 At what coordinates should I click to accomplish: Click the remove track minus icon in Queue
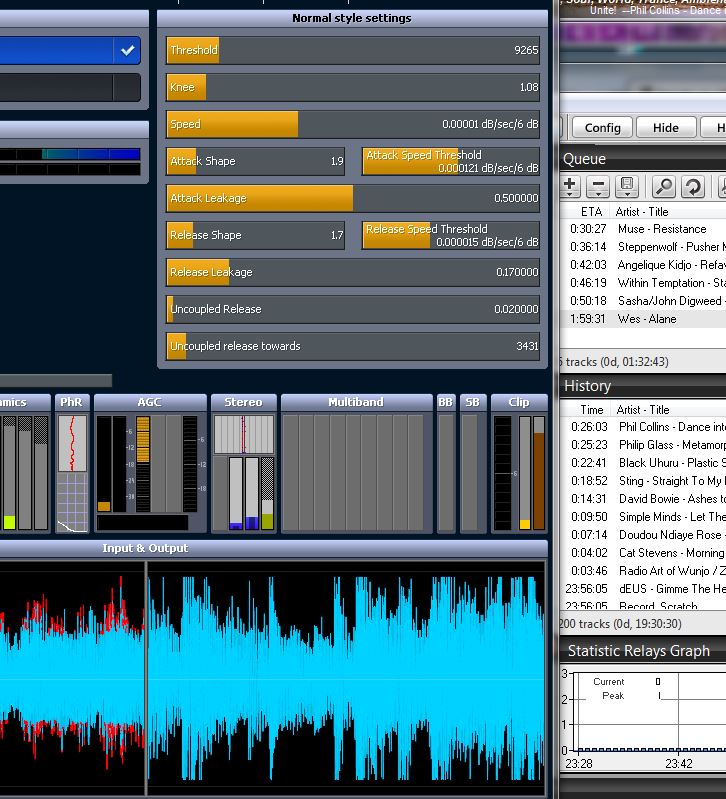[598, 184]
